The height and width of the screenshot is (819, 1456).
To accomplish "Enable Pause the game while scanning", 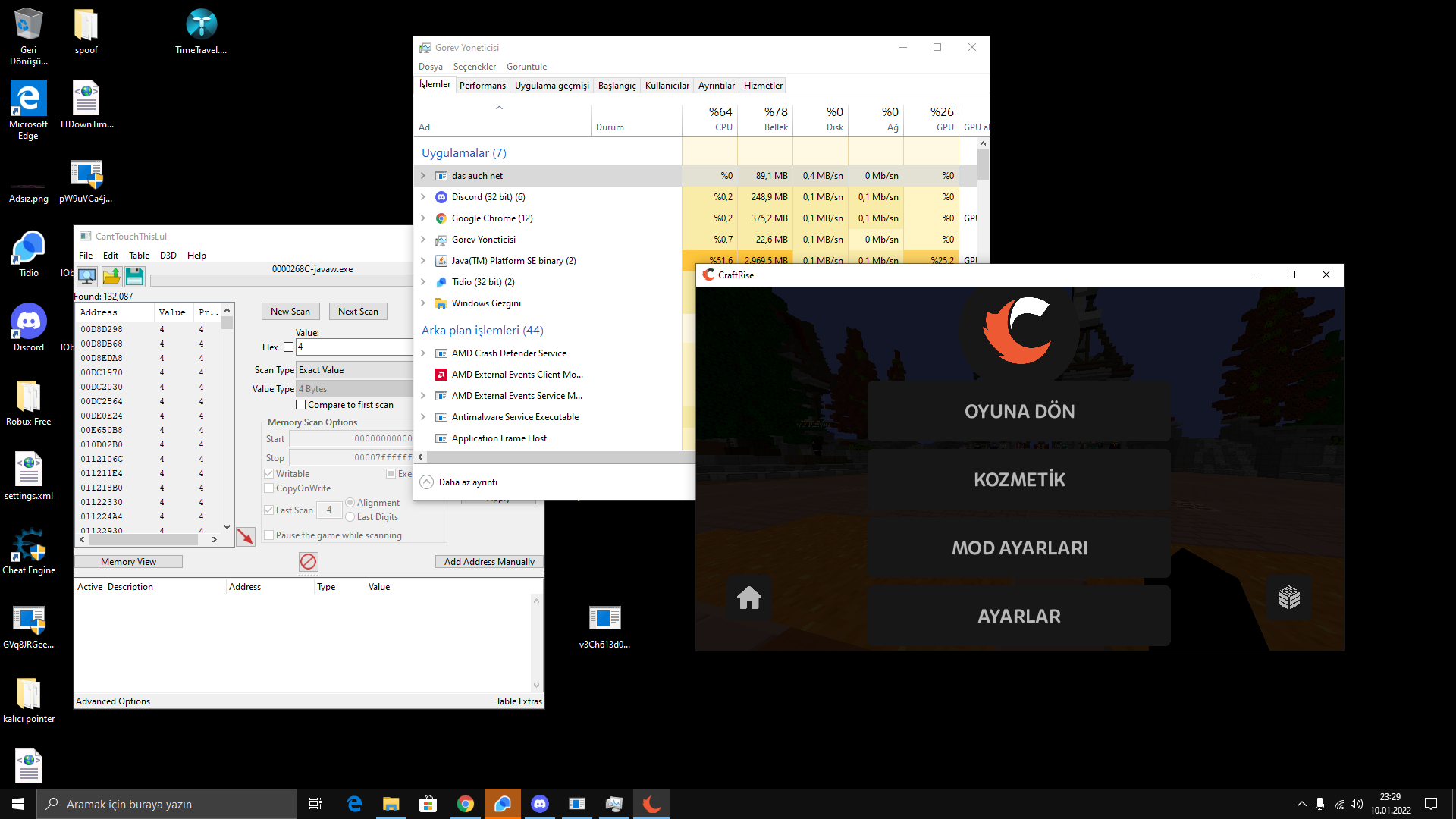I will click(x=268, y=535).
